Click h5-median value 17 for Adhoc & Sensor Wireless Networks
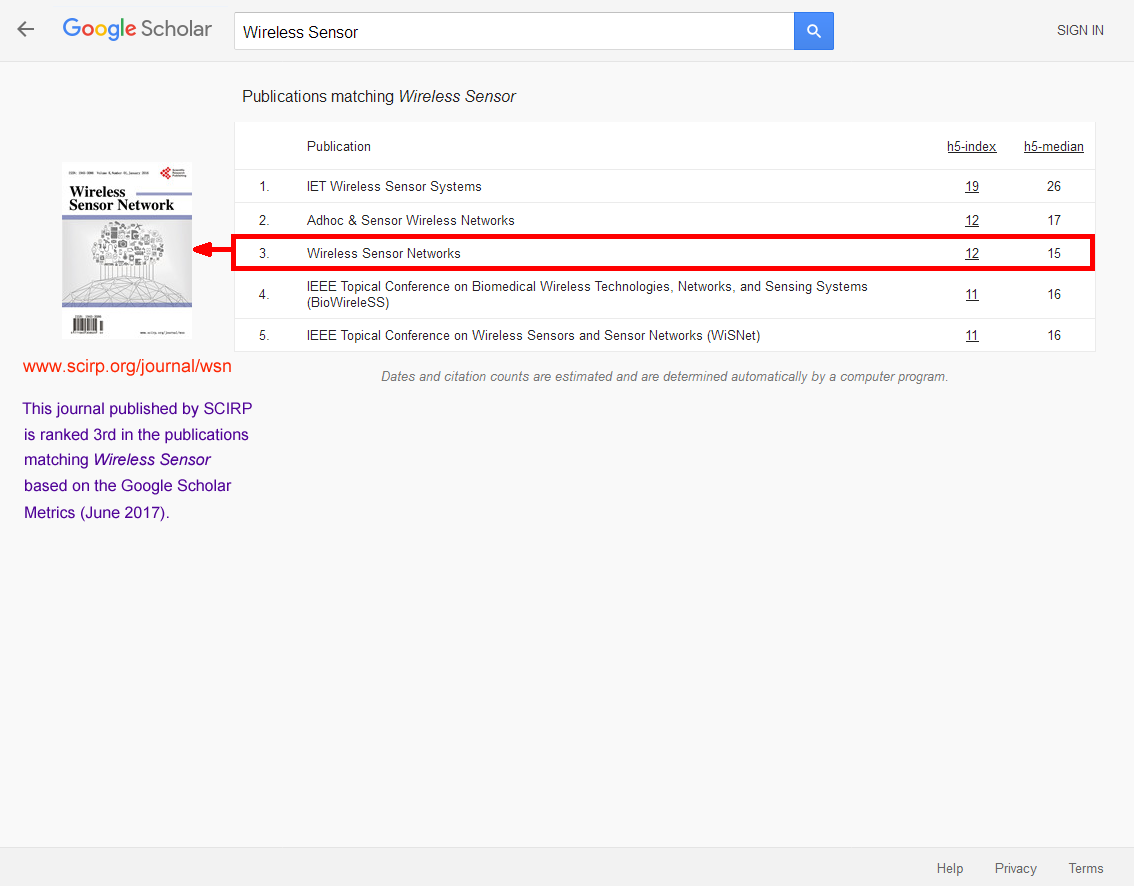 coord(1054,221)
